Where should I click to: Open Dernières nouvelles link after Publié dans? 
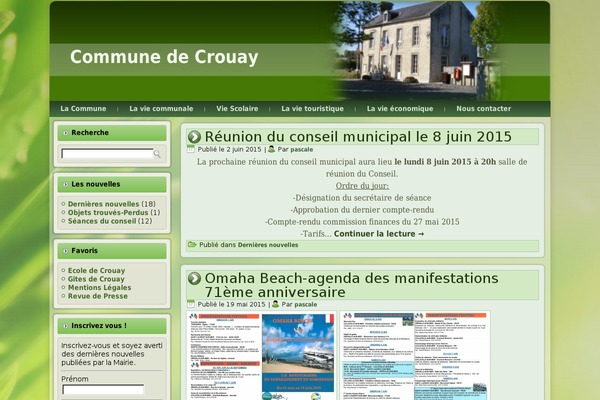pos(268,245)
